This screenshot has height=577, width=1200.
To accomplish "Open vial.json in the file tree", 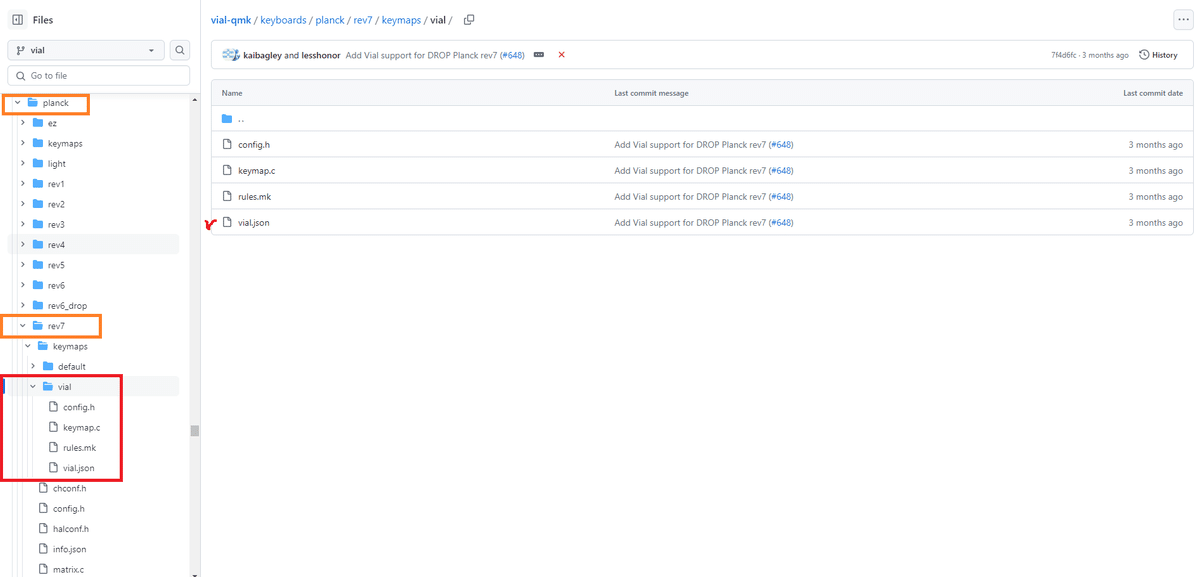I will coord(79,468).
